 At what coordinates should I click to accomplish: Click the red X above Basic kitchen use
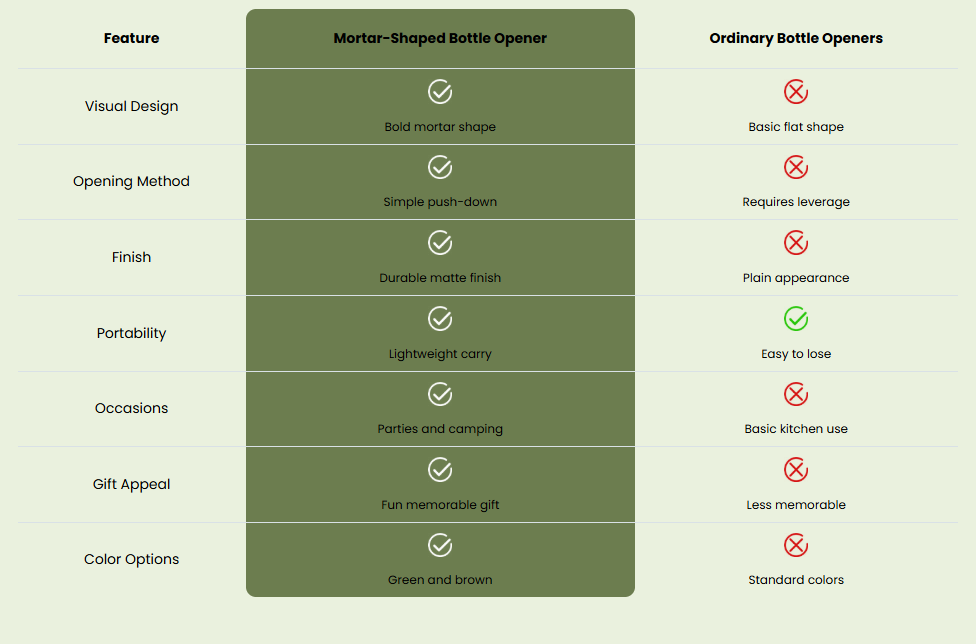pos(795,394)
